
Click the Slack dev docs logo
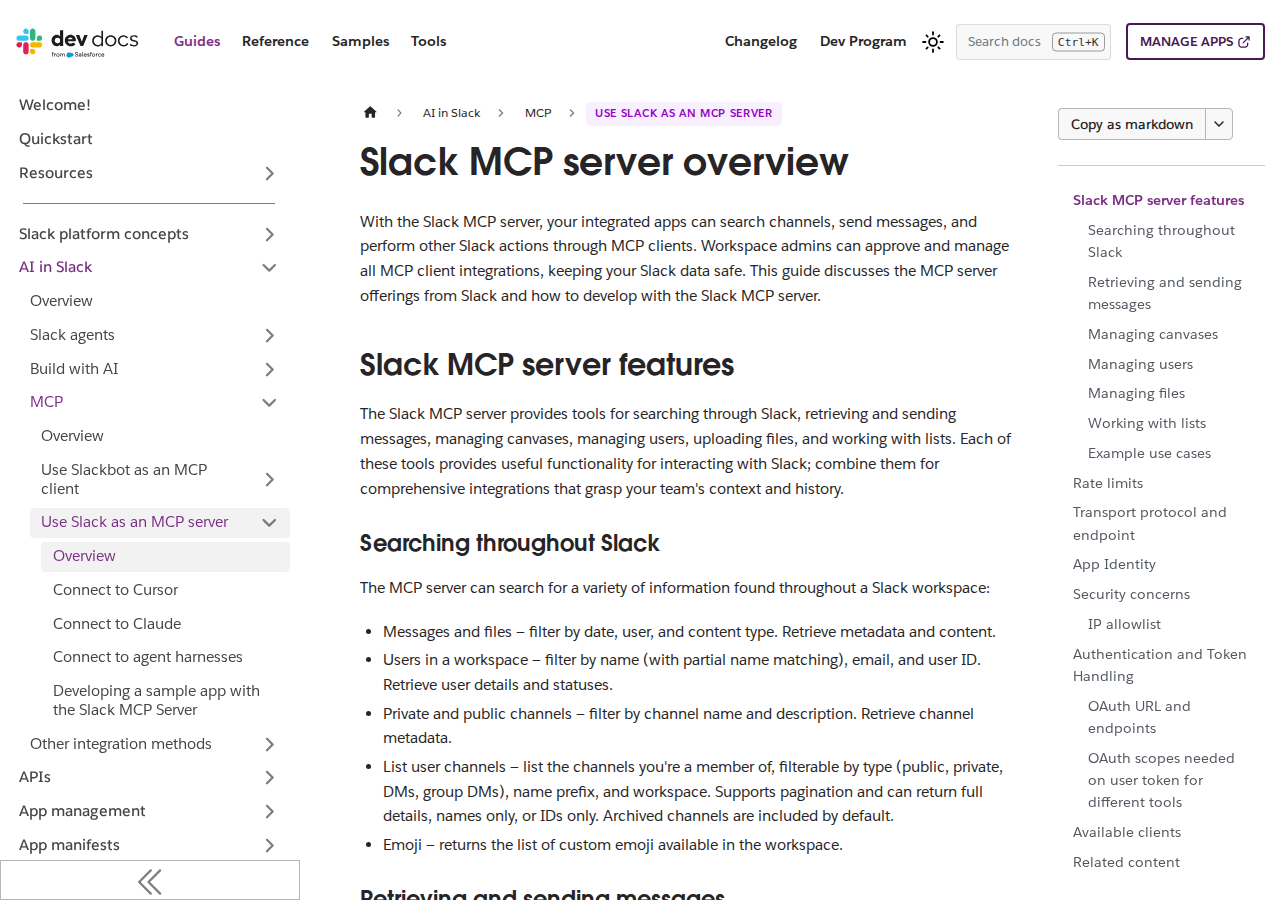tap(77, 42)
